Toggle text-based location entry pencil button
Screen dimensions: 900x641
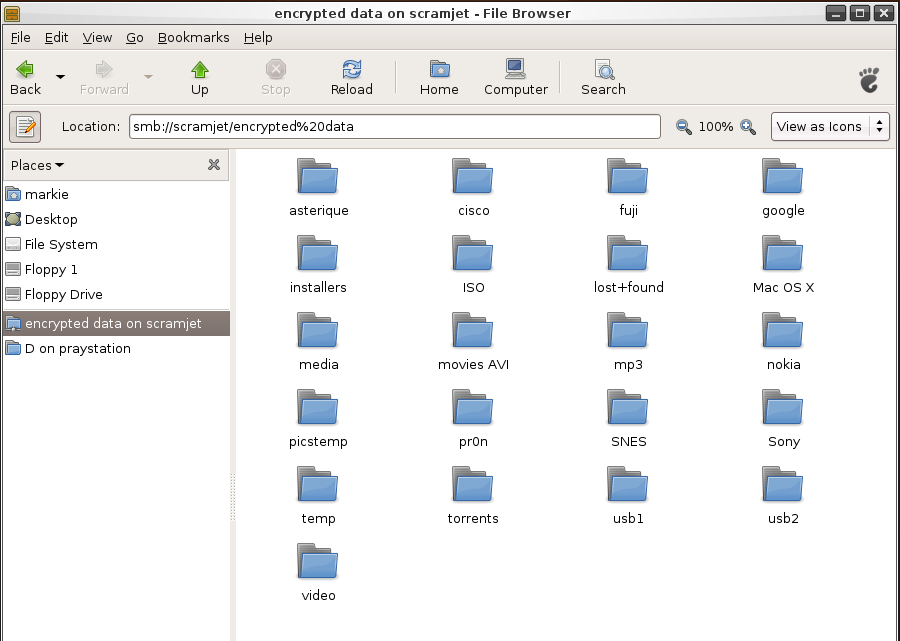(25, 127)
